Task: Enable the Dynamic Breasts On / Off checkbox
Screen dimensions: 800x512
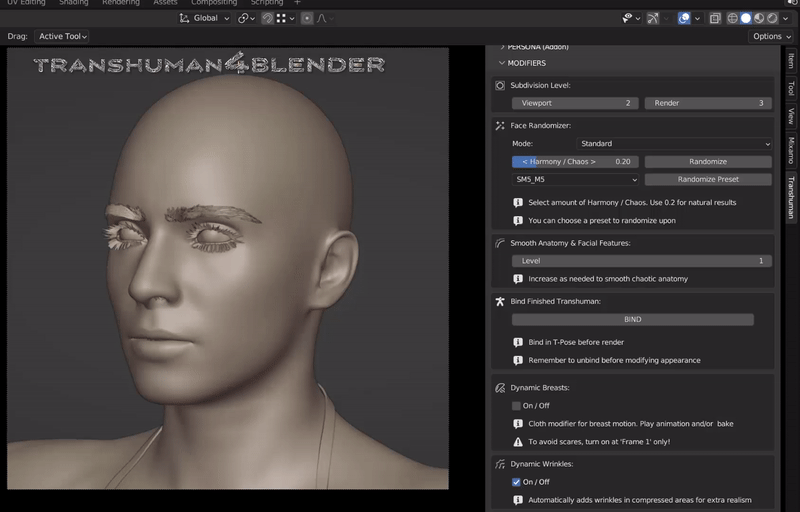Action: point(516,406)
